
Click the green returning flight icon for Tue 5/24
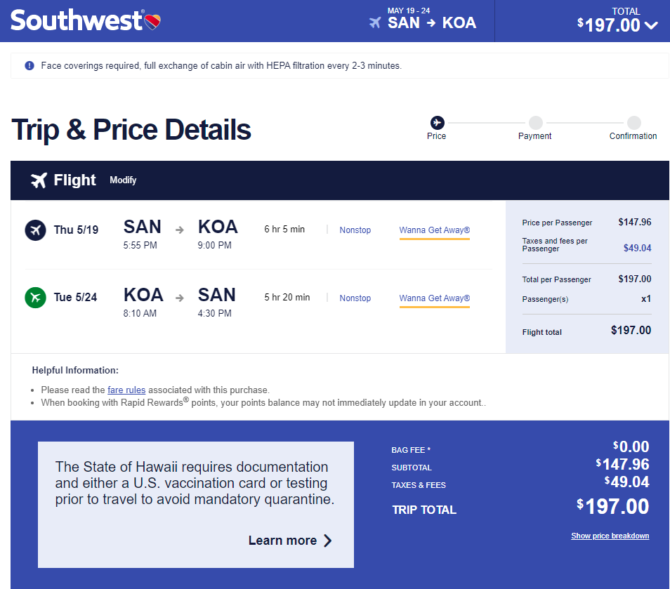point(35,297)
